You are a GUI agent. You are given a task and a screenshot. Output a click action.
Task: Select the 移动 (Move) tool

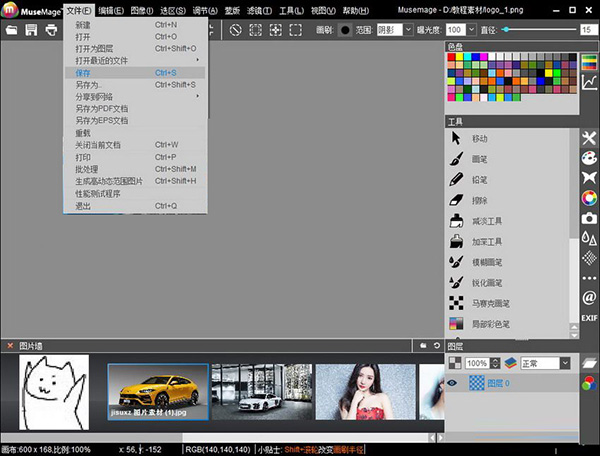coord(478,138)
